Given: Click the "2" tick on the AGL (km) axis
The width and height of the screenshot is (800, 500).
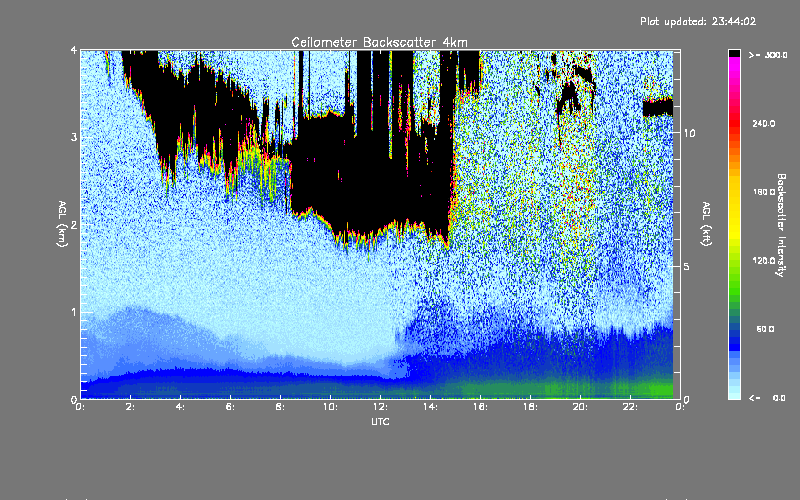Looking at the screenshot, I should tap(74, 225).
